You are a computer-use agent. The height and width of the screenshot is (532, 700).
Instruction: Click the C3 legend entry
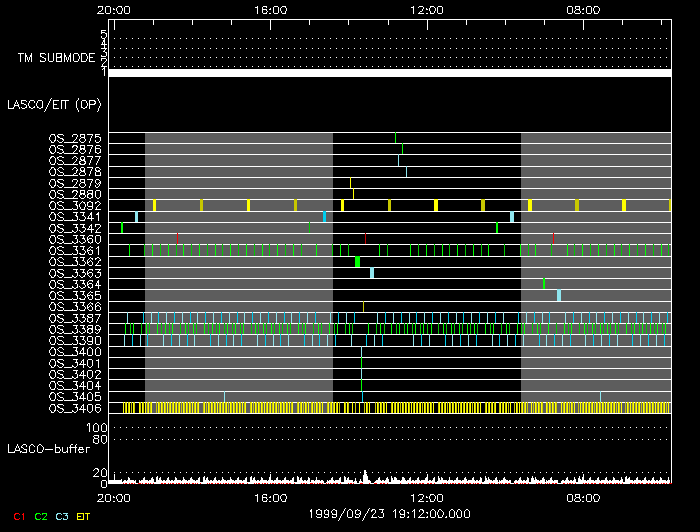click(x=62, y=516)
